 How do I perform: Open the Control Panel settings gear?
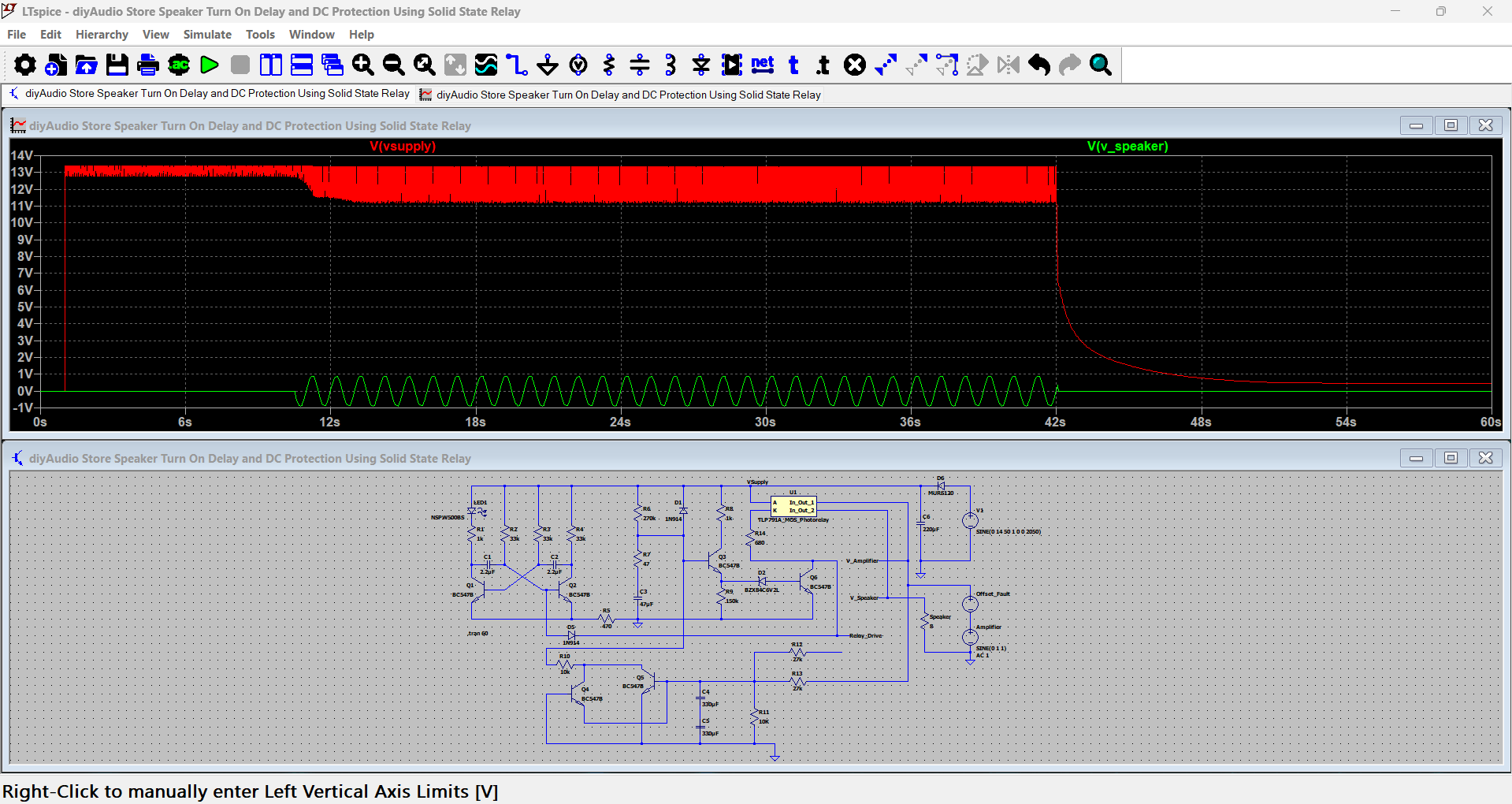(25, 65)
